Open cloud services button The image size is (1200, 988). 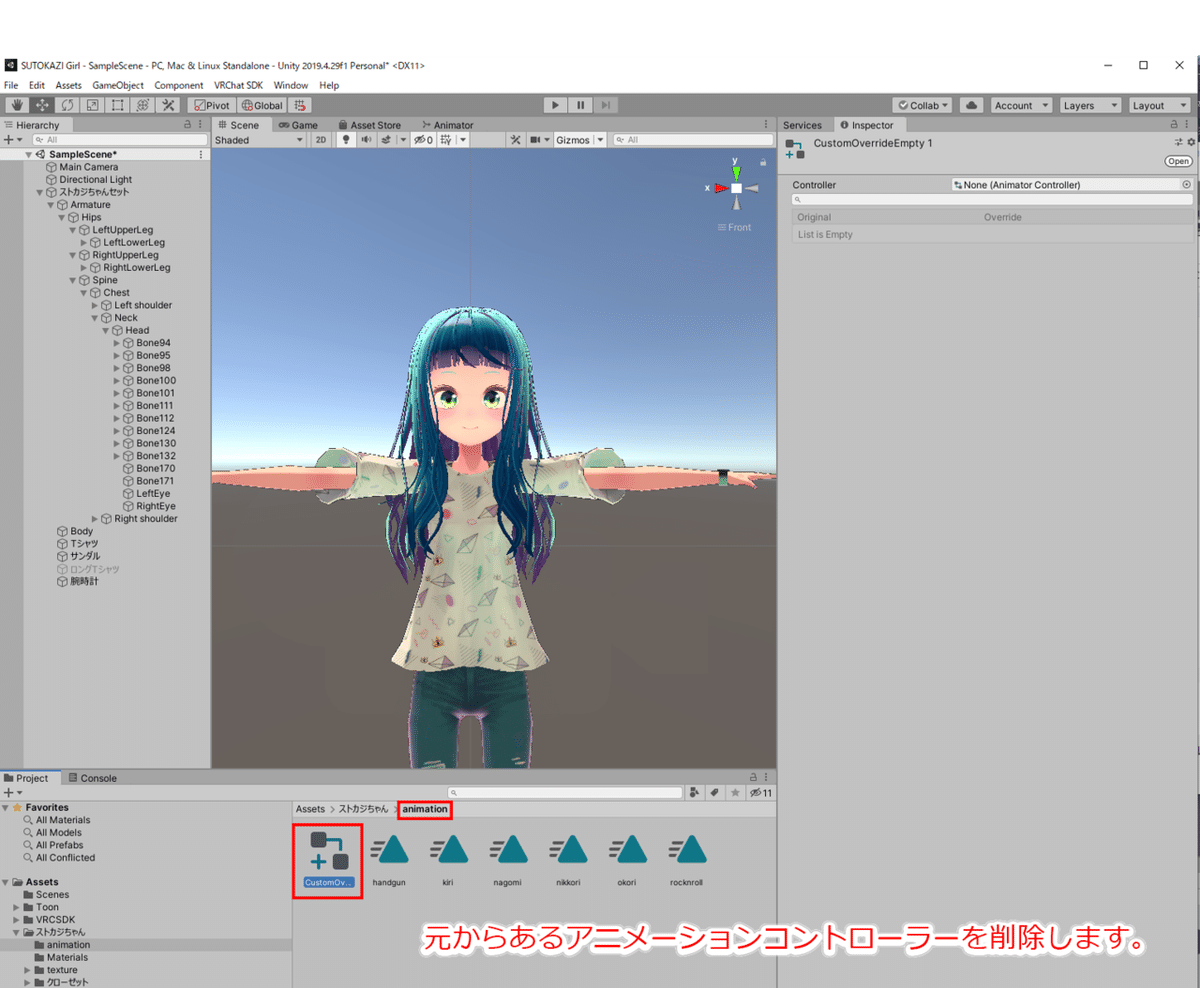click(x=970, y=105)
